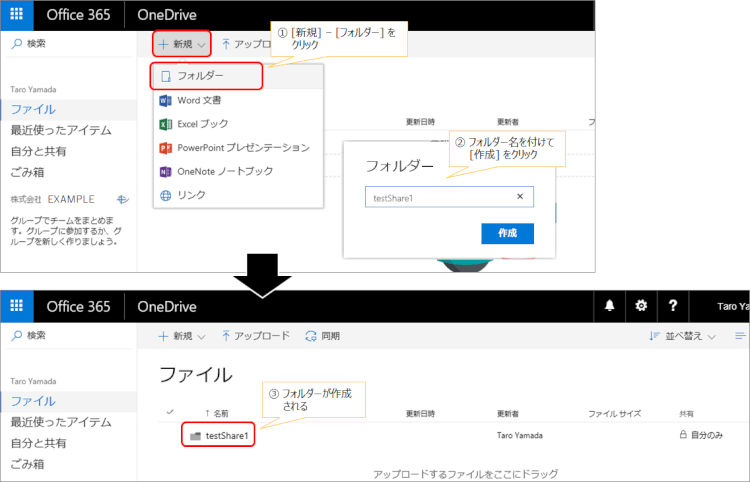Click アップロード in the top toolbar
The width and height of the screenshot is (750, 482).
click(x=246, y=44)
